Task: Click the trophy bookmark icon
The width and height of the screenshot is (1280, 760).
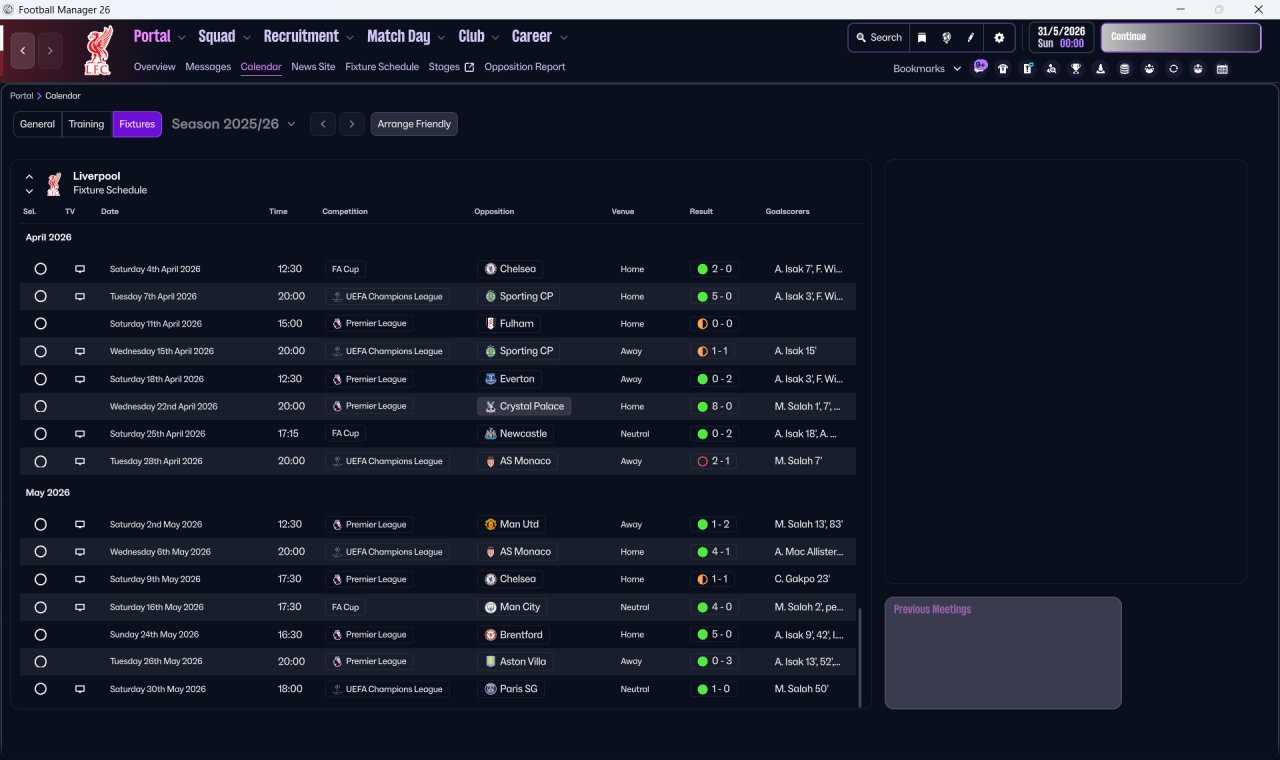Action: coord(1076,69)
